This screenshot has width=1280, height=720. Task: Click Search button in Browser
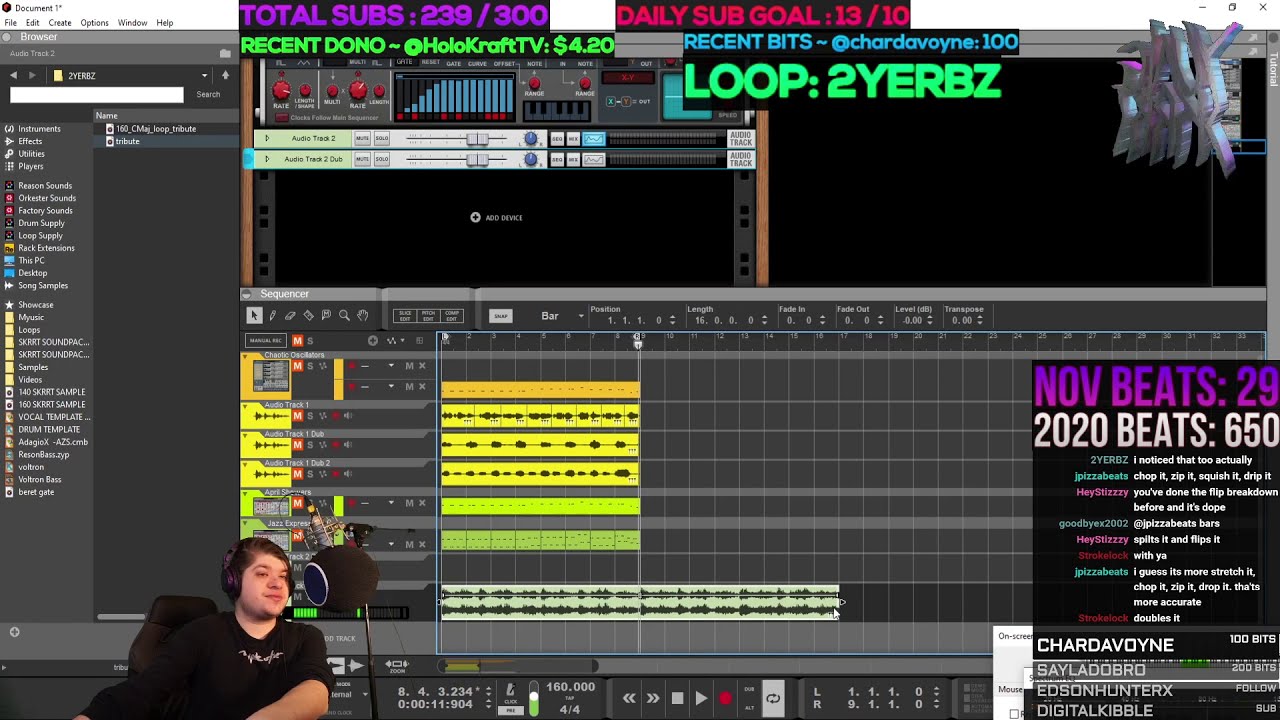[x=208, y=94]
